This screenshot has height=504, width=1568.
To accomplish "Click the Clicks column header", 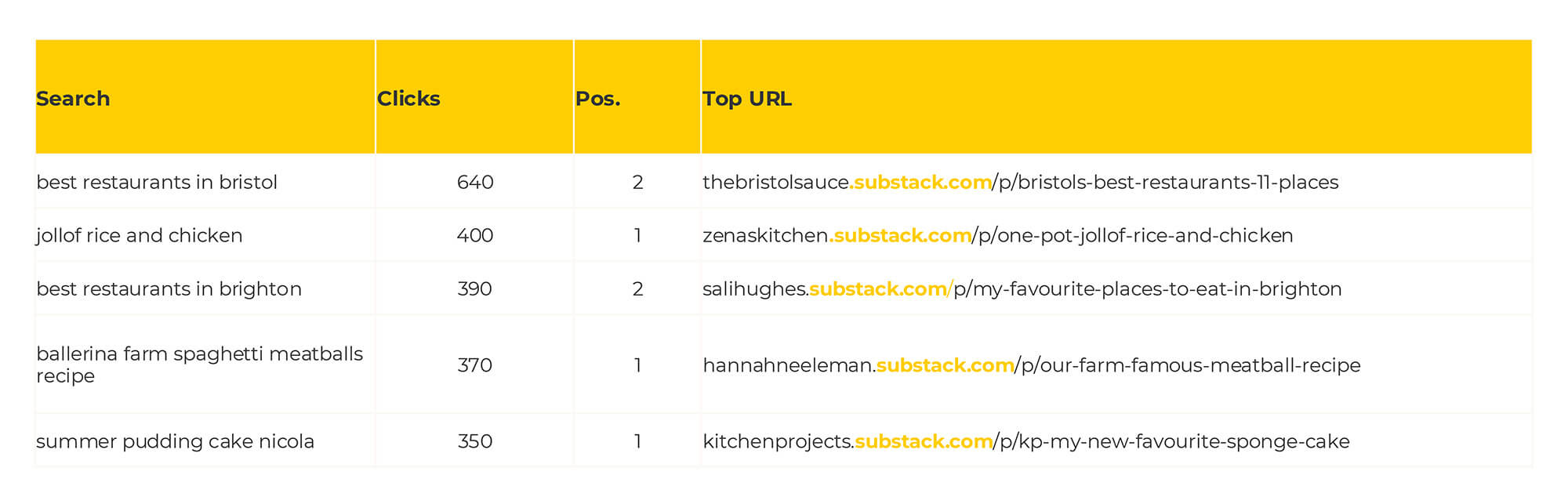I will click(408, 99).
